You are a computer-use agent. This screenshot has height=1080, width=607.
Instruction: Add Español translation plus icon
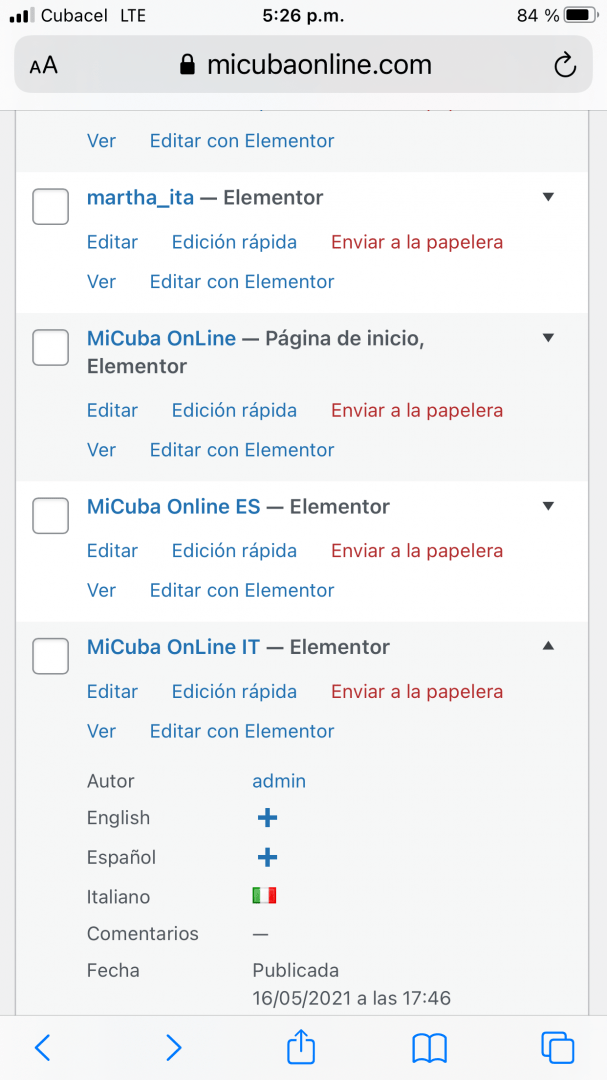(267, 858)
